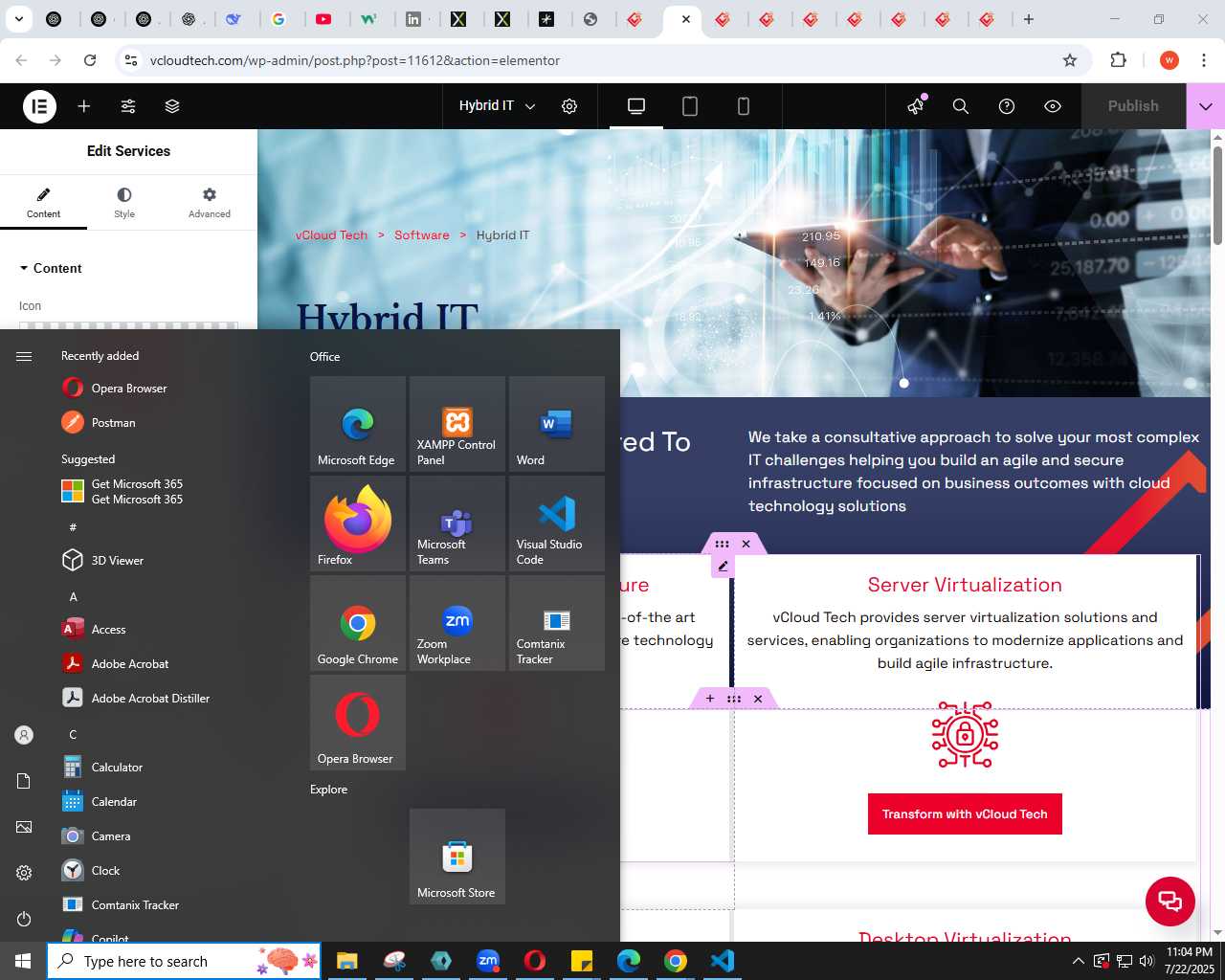Show hidden icons in the system tray
The width and height of the screenshot is (1225, 980).
(1079, 961)
